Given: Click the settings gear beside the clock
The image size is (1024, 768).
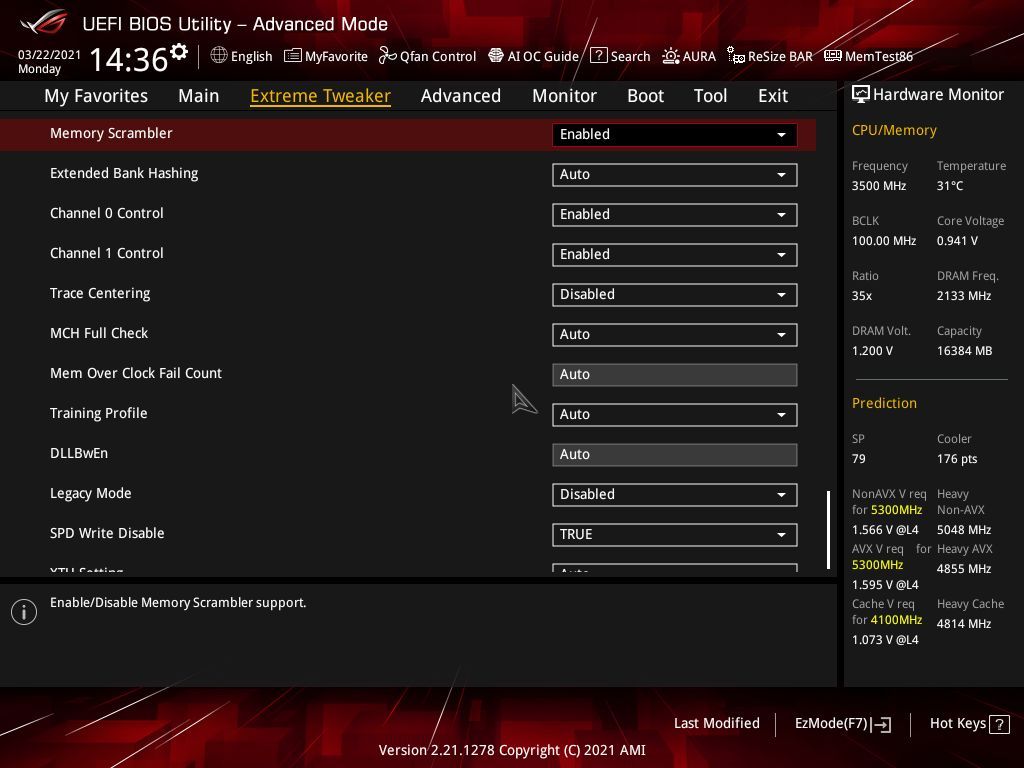Looking at the screenshot, I should pyautogui.click(x=178, y=52).
